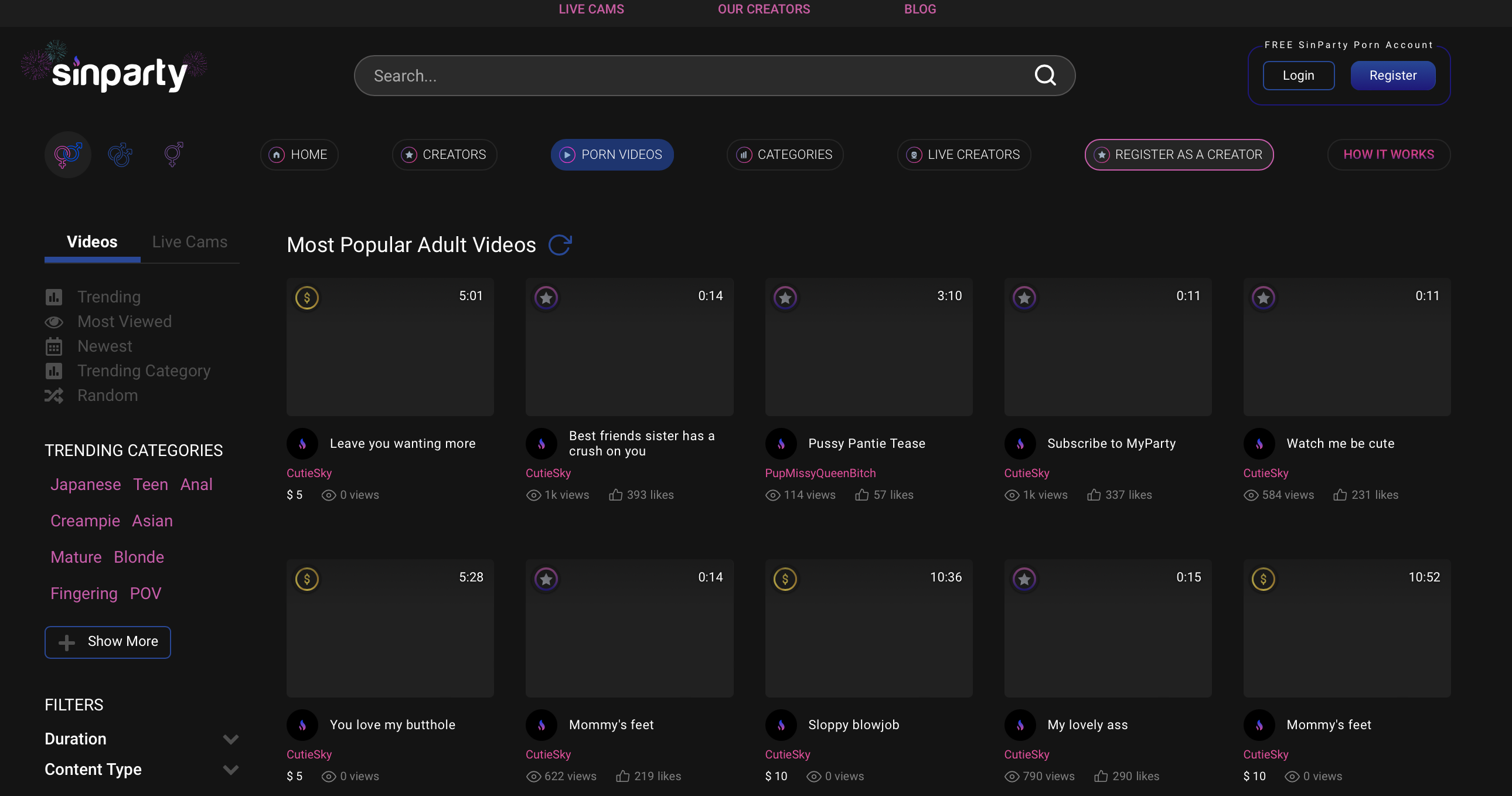The height and width of the screenshot is (796, 1512).
Task: Select the straight gender filter icon
Action: coord(68,154)
